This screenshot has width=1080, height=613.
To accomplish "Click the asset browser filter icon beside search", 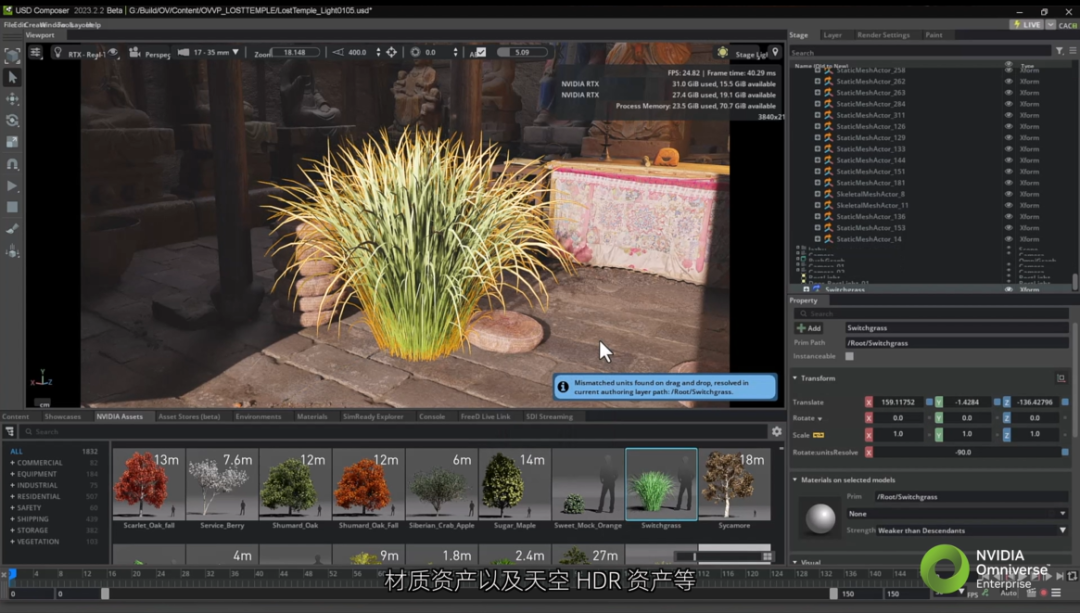I will coord(10,431).
